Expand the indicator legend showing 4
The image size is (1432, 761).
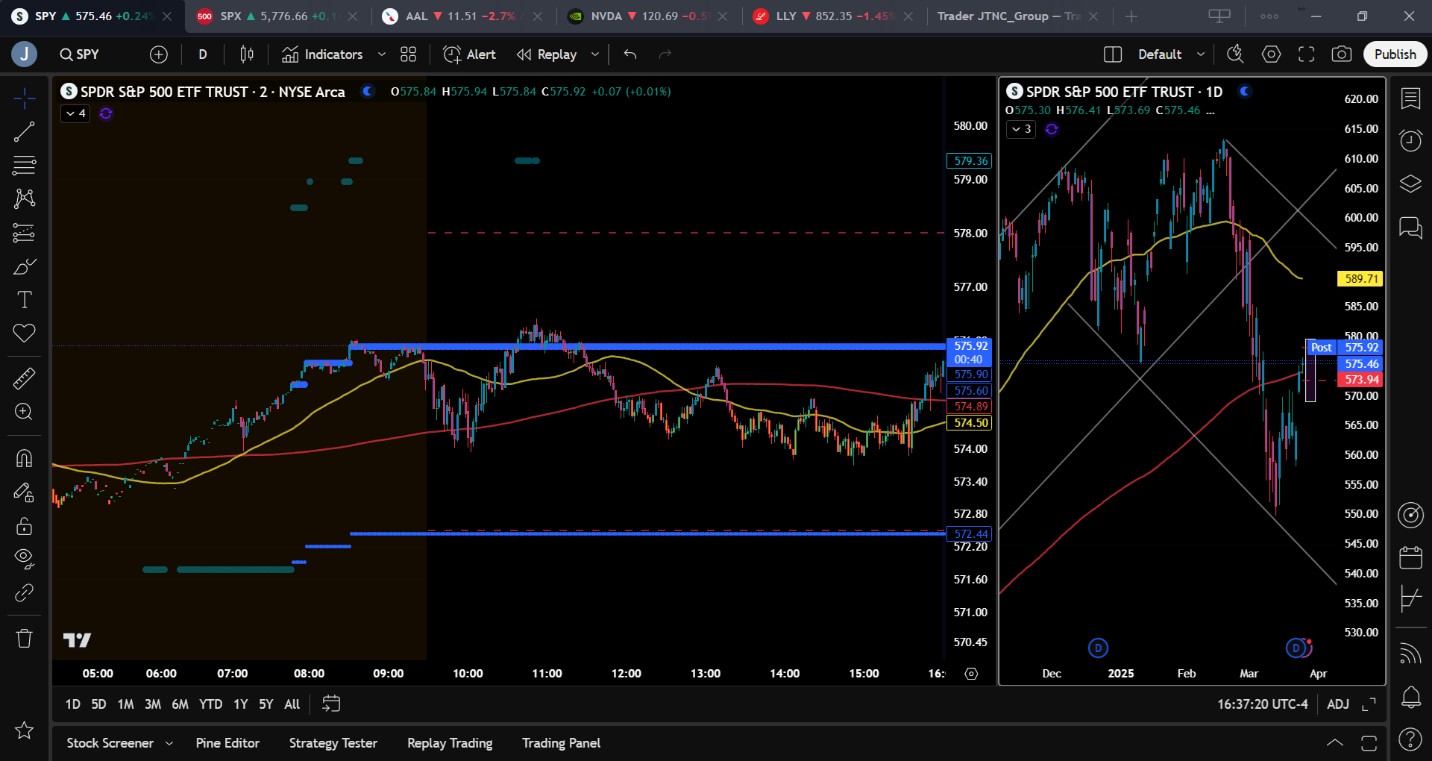click(x=75, y=113)
